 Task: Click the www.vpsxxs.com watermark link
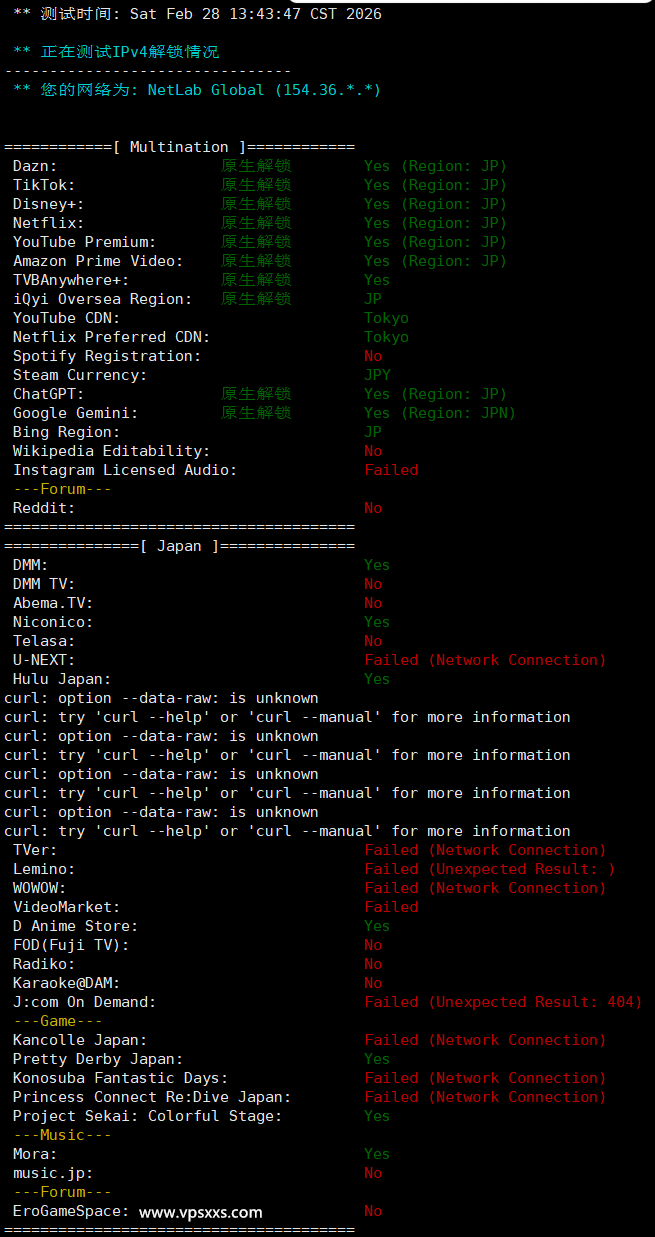click(200, 1212)
